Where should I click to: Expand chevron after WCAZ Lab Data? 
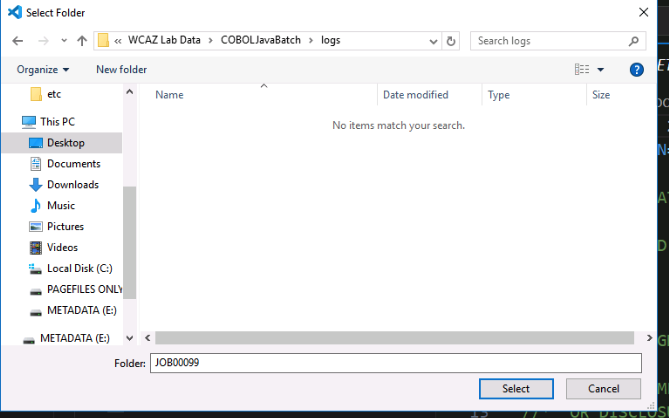[210, 41]
